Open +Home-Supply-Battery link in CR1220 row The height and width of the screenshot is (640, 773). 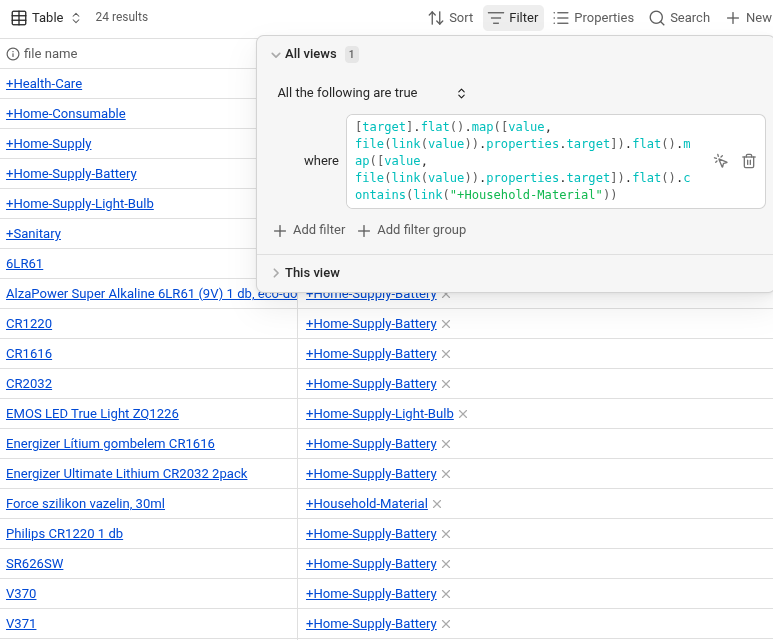click(x=371, y=324)
